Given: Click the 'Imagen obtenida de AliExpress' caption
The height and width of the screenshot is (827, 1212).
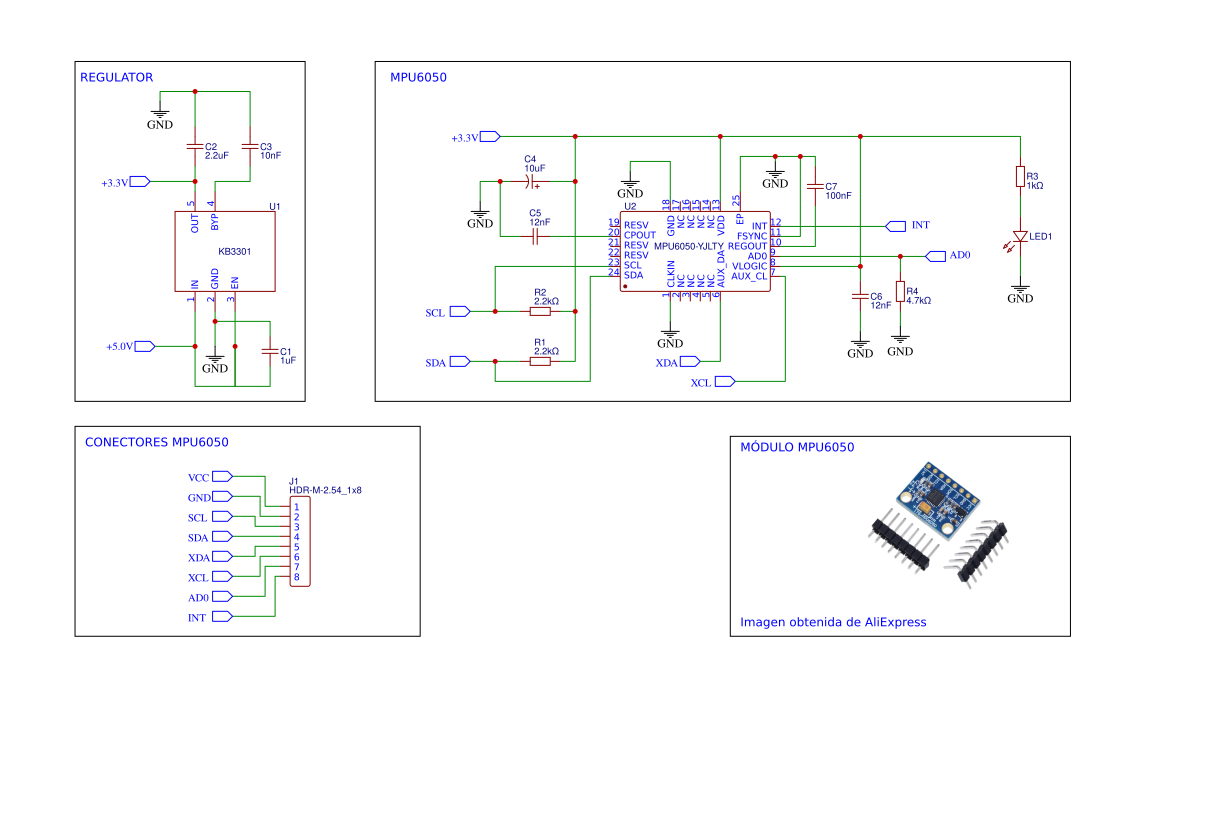Looking at the screenshot, I should (x=832, y=622).
